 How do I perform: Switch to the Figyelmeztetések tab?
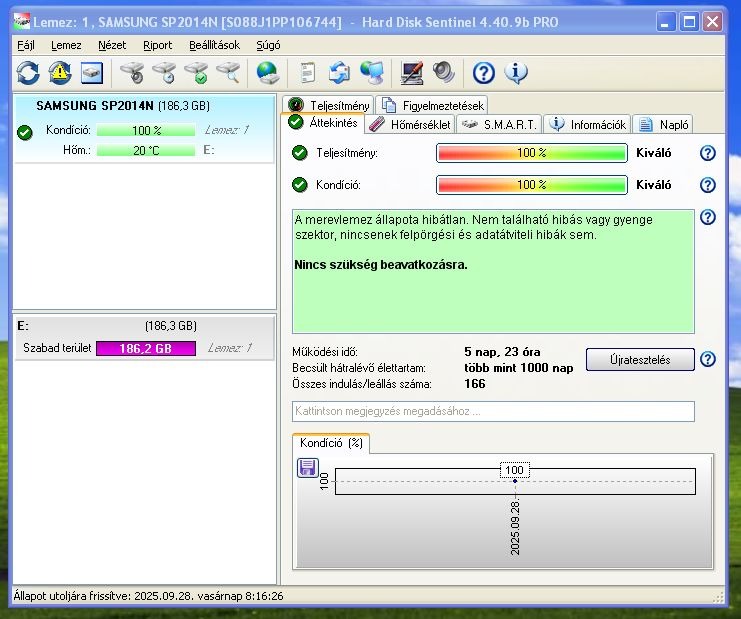(x=432, y=105)
